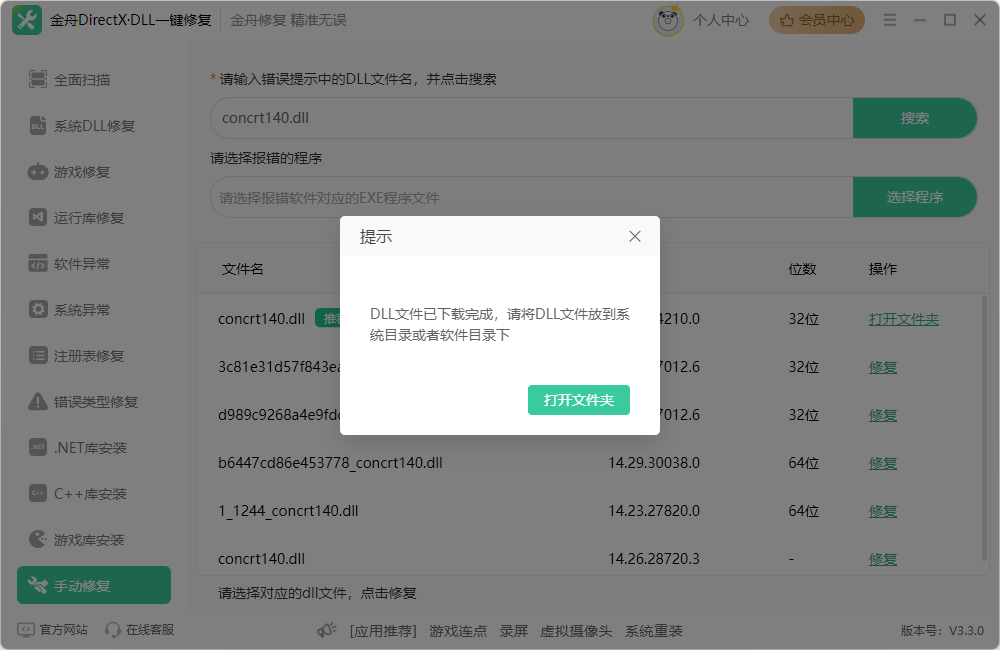Click the 系统异常 gear icon
Screen dimensions: 1000x650
[x=38, y=309]
